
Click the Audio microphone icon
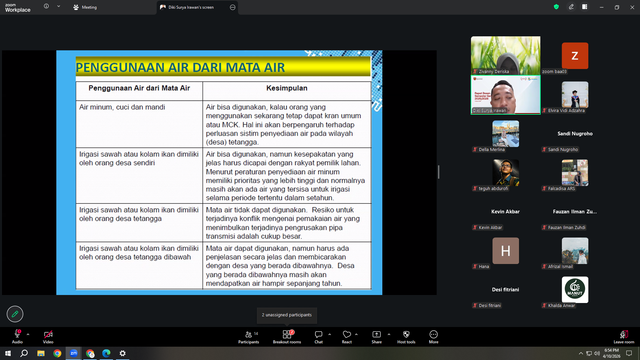pos(17,334)
